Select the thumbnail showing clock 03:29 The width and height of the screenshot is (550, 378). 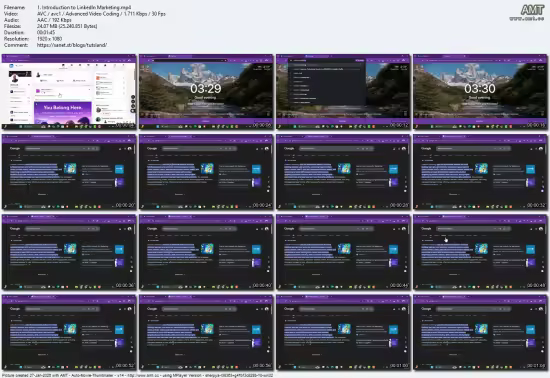coord(206,92)
